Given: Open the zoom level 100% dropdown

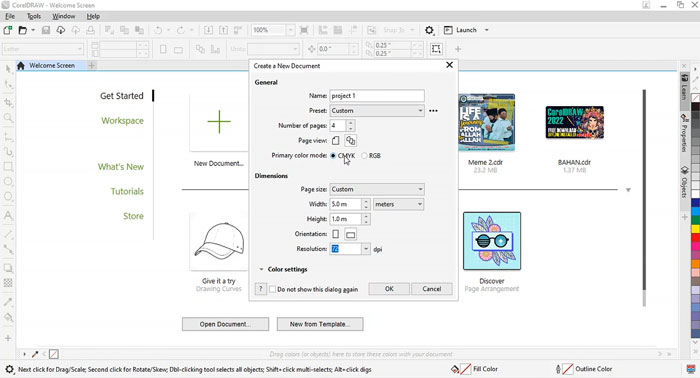Looking at the screenshot, I should coord(290,30).
